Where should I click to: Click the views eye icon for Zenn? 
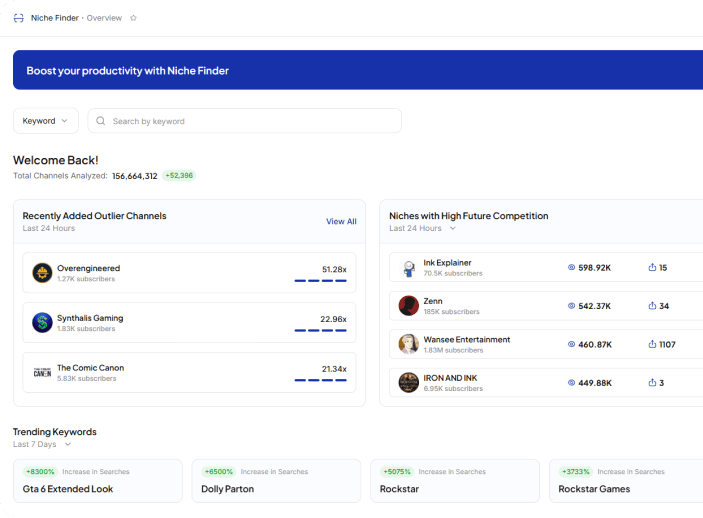click(571, 306)
